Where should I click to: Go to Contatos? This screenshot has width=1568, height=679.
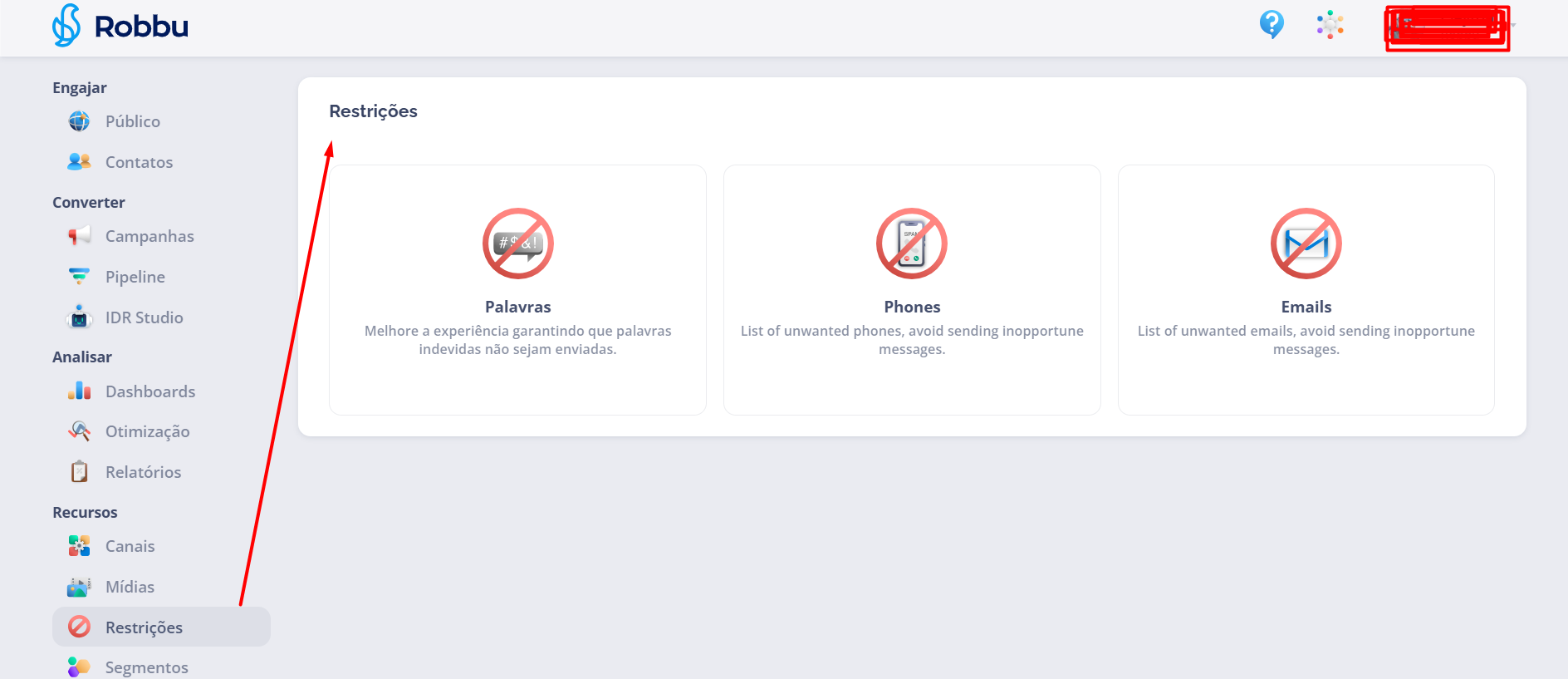tap(139, 162)
